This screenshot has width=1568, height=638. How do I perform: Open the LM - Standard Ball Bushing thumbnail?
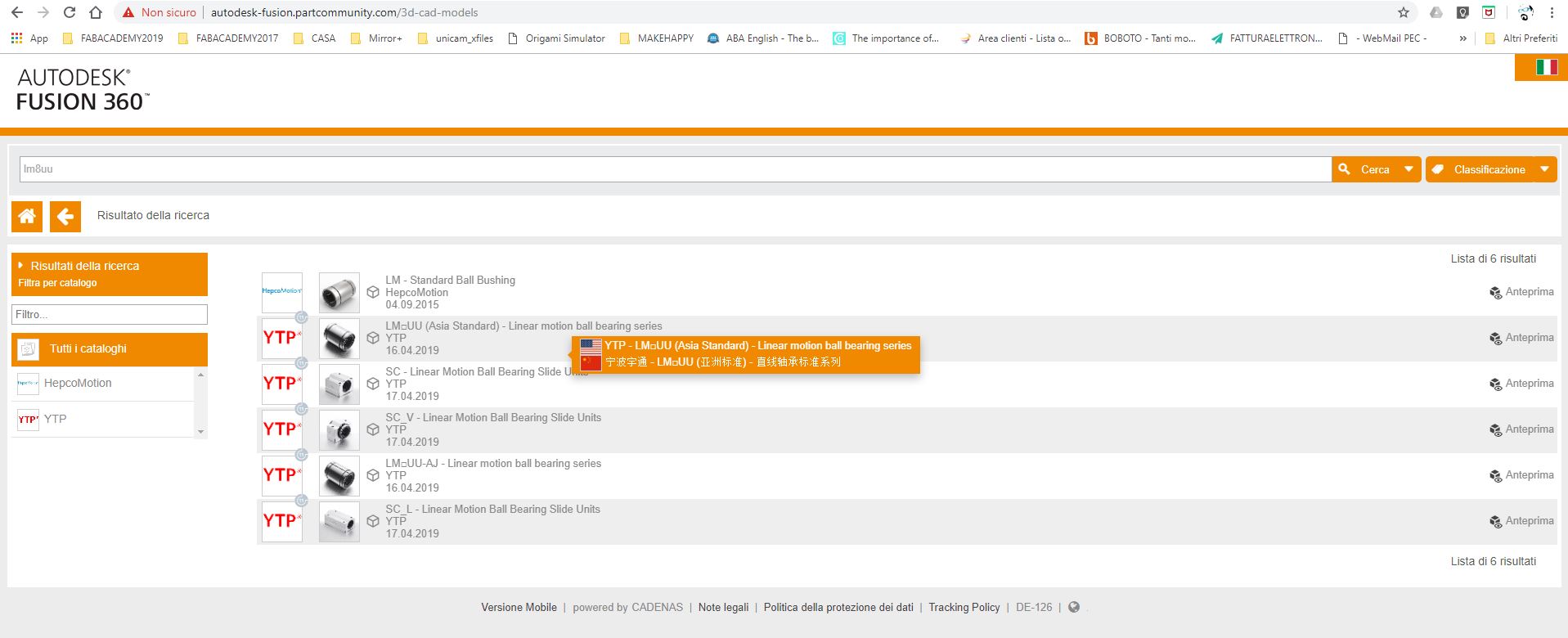(339, 292)
